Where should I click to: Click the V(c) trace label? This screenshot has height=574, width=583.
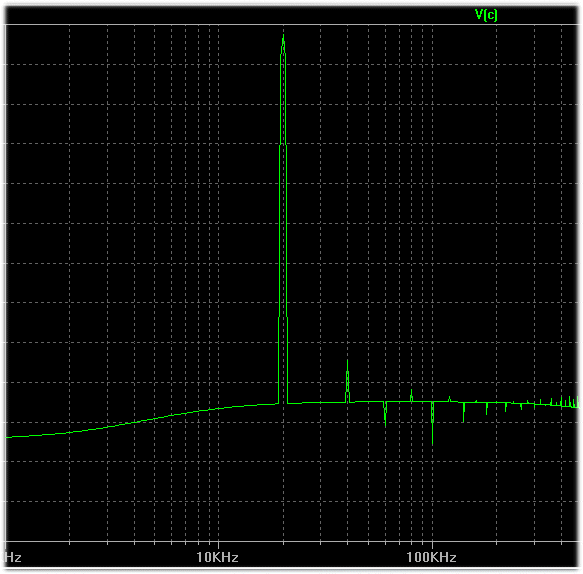(x=486, y=15)
